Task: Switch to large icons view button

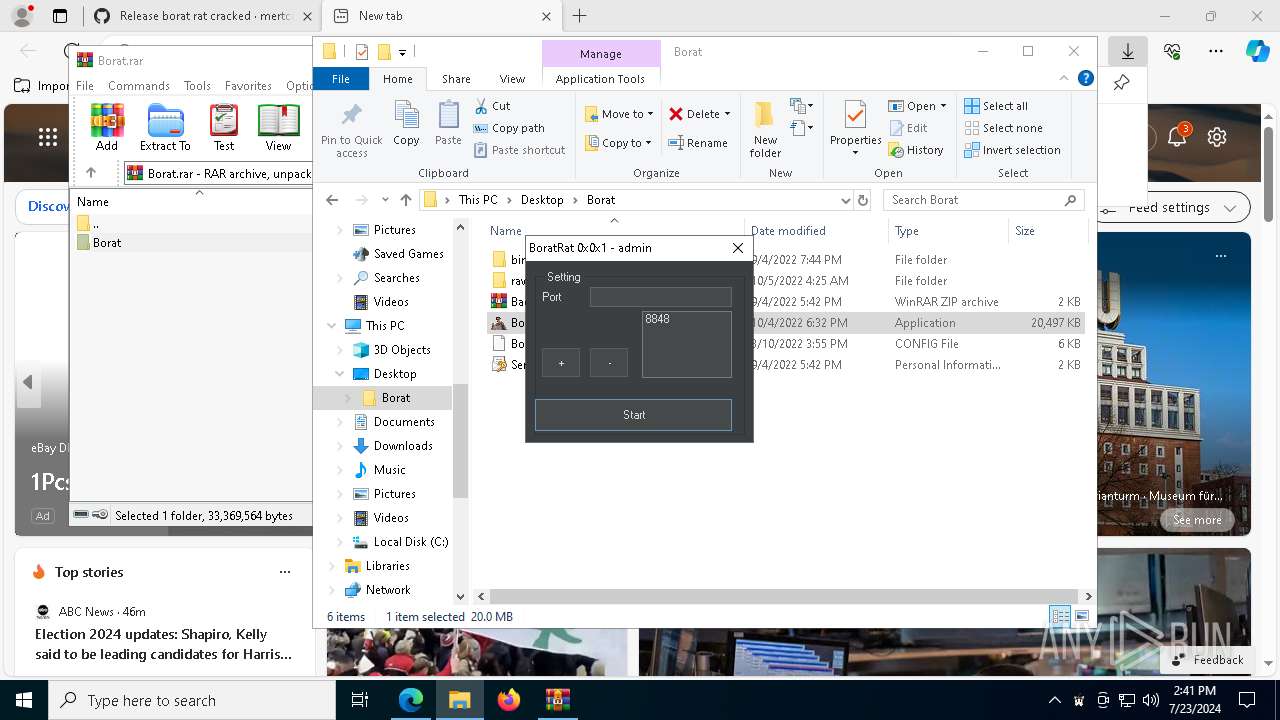Action: (1081, 617)
